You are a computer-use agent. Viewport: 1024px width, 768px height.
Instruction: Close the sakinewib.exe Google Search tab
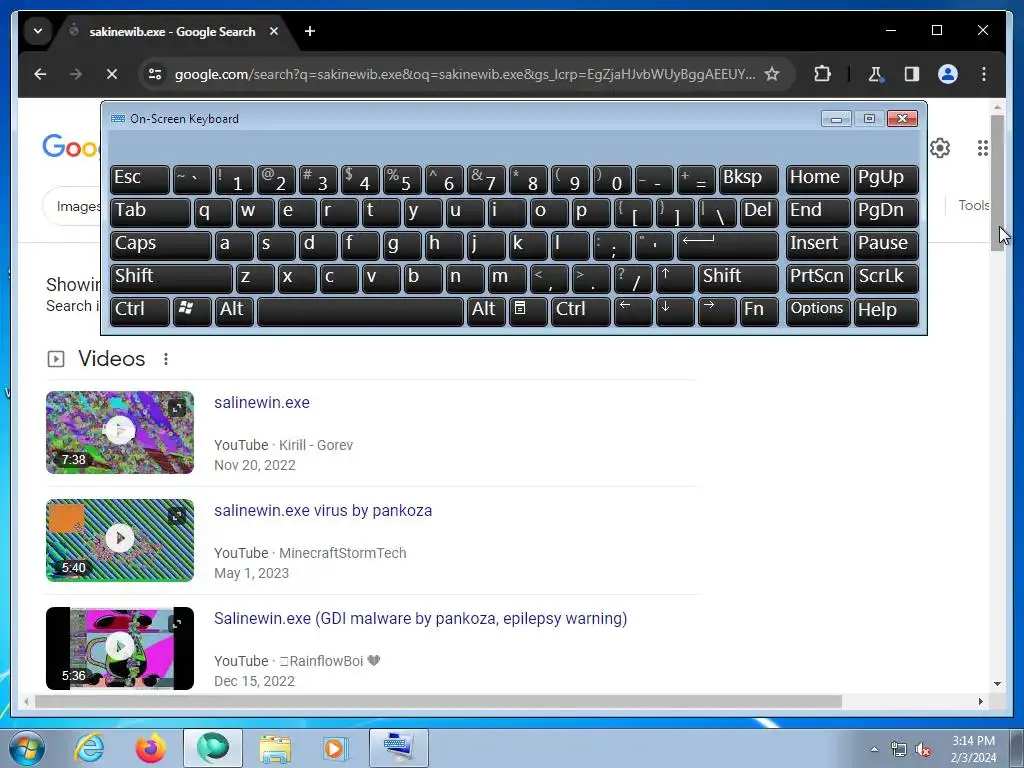(x=274, y=31)
